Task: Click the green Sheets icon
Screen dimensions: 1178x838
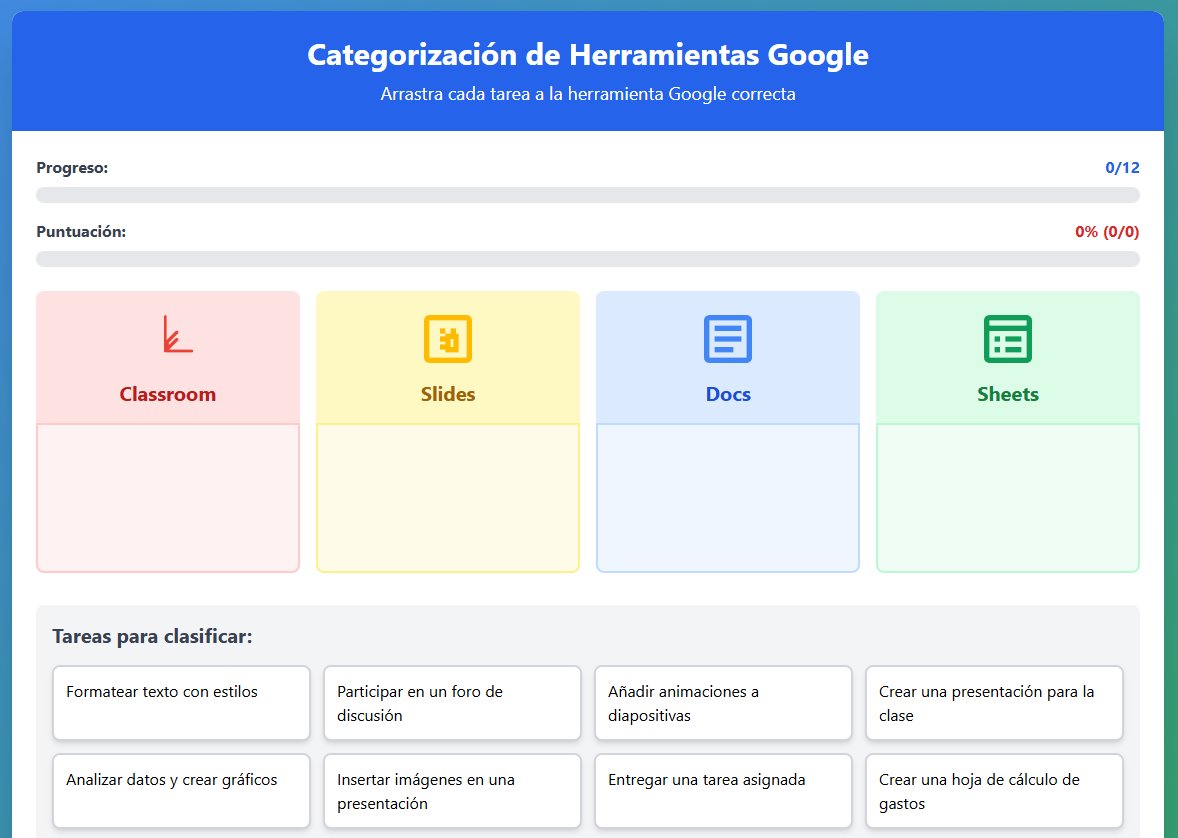Action: [1008, 339]
